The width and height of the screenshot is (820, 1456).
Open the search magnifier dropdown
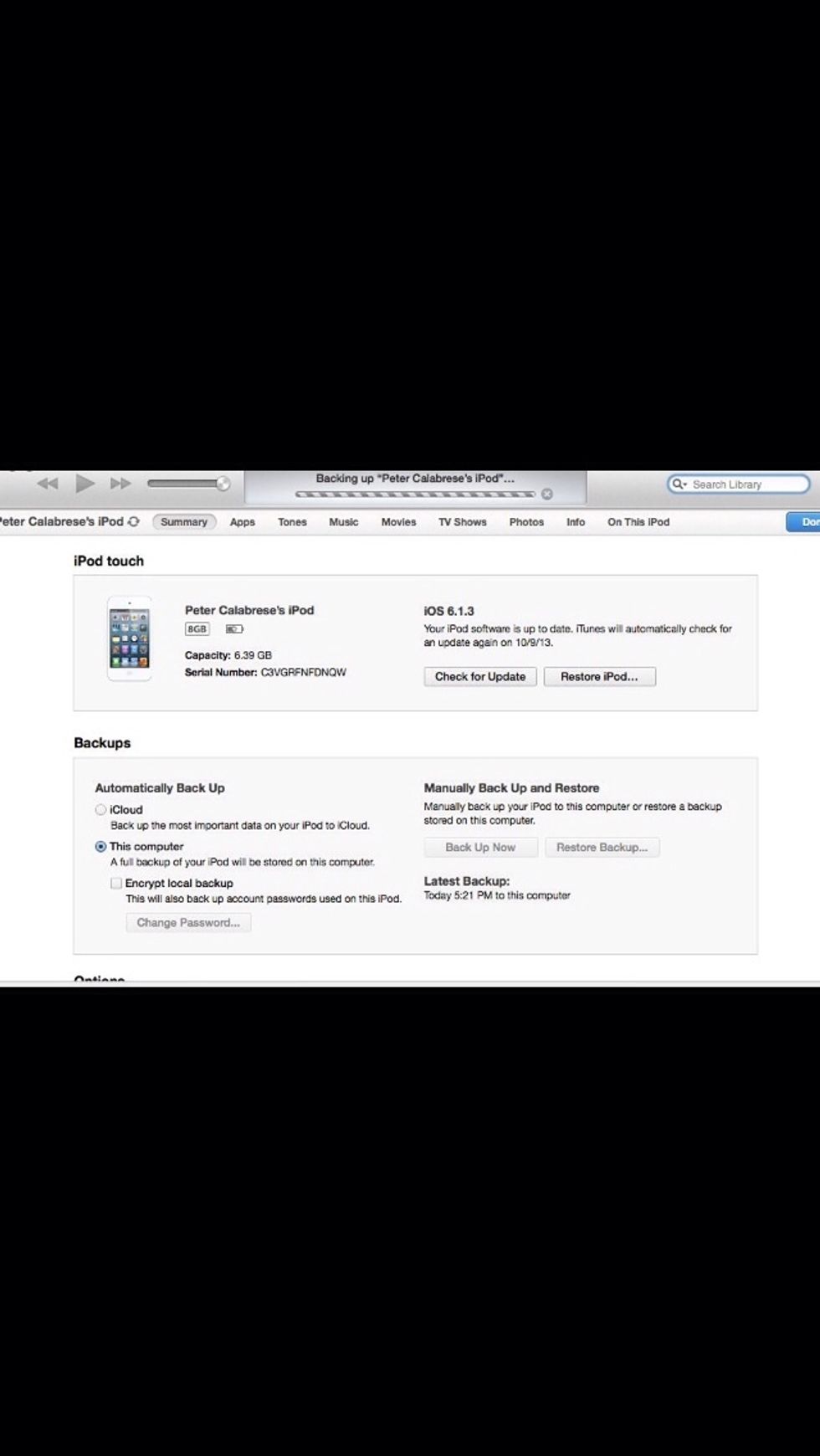679,484
